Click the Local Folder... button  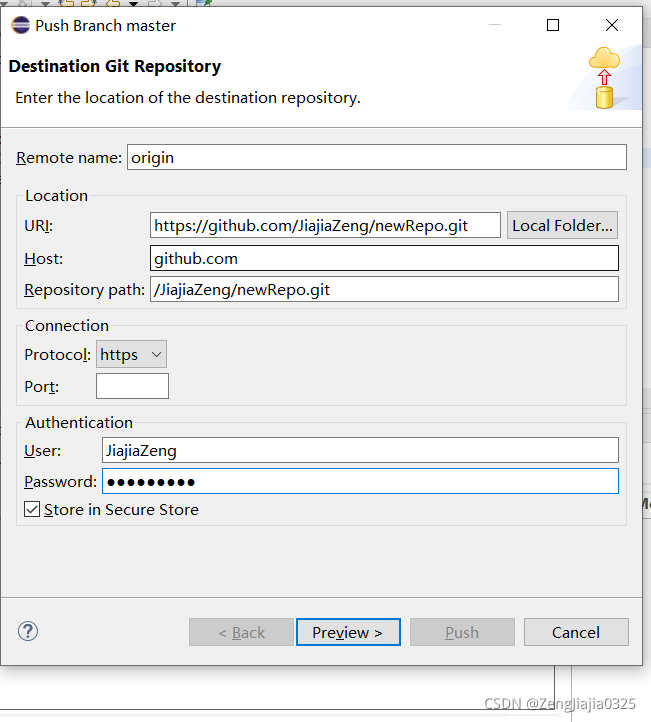[562, 225]
